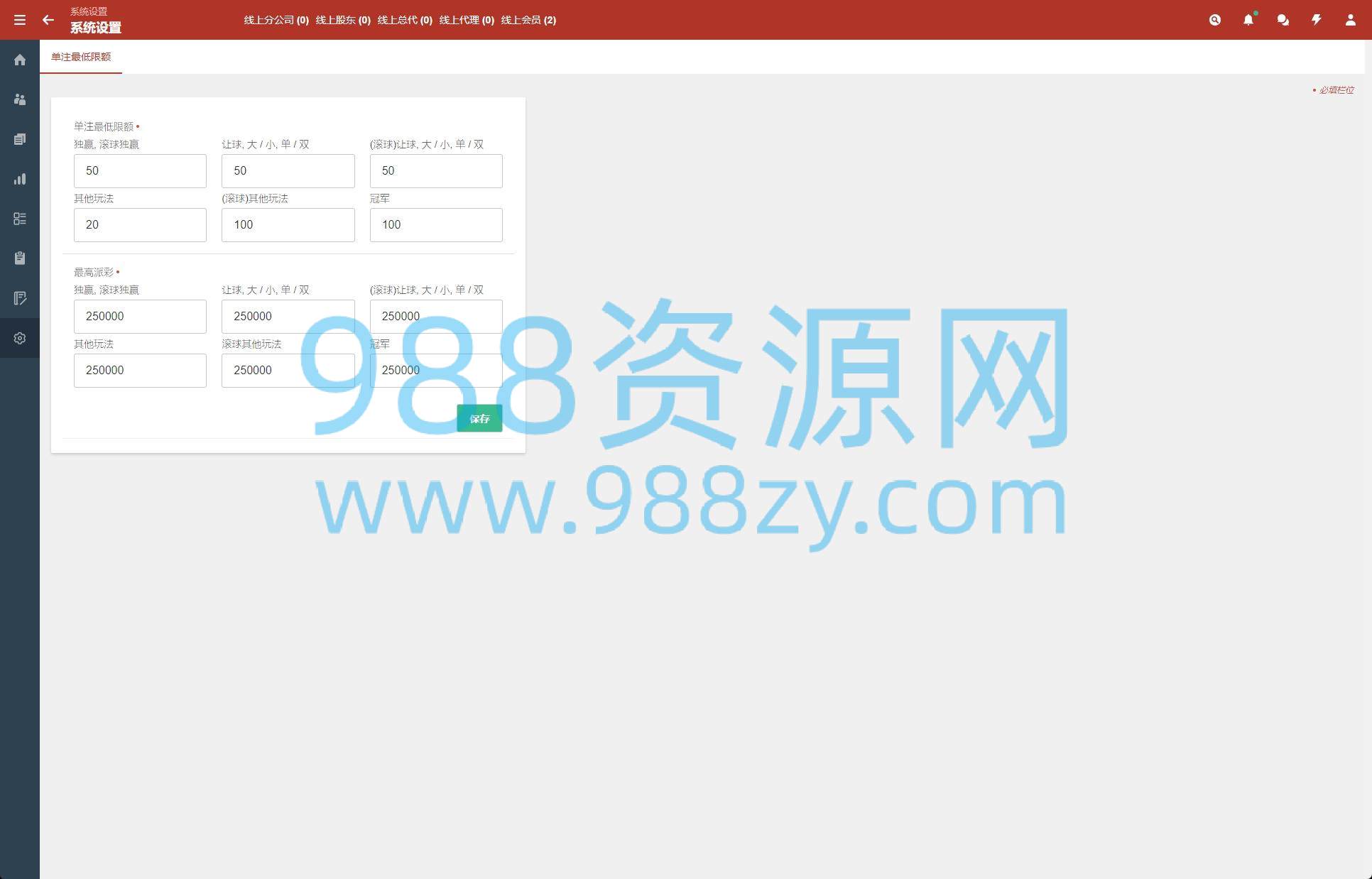Open the hamburger menu icon
This screenshot has width=1372, height=879.
click(x=20, y=20)
